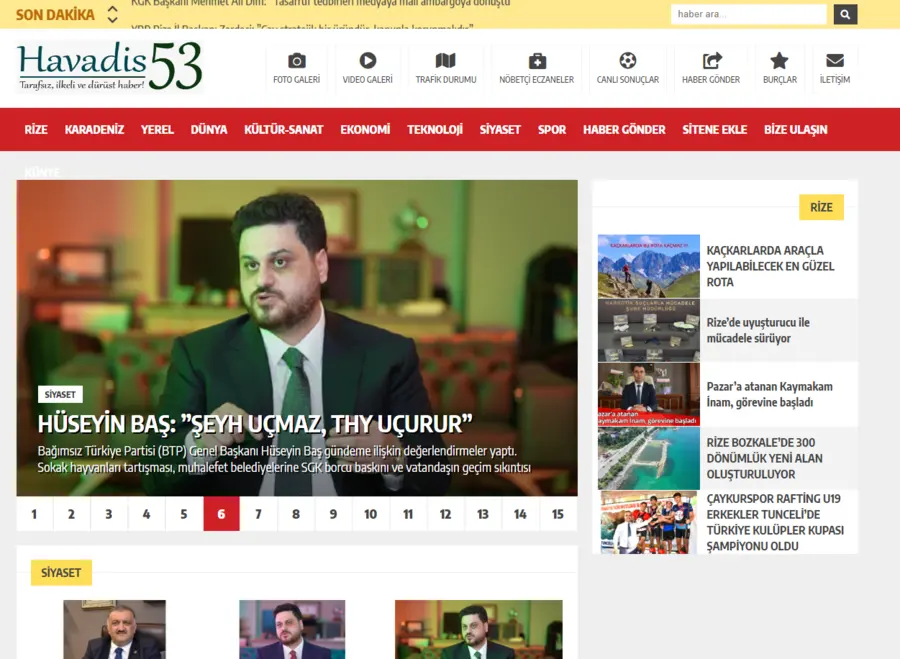Open the Video Galeri play icon
The height and width of the screenshot is (659, 900).
pos(367,60)
